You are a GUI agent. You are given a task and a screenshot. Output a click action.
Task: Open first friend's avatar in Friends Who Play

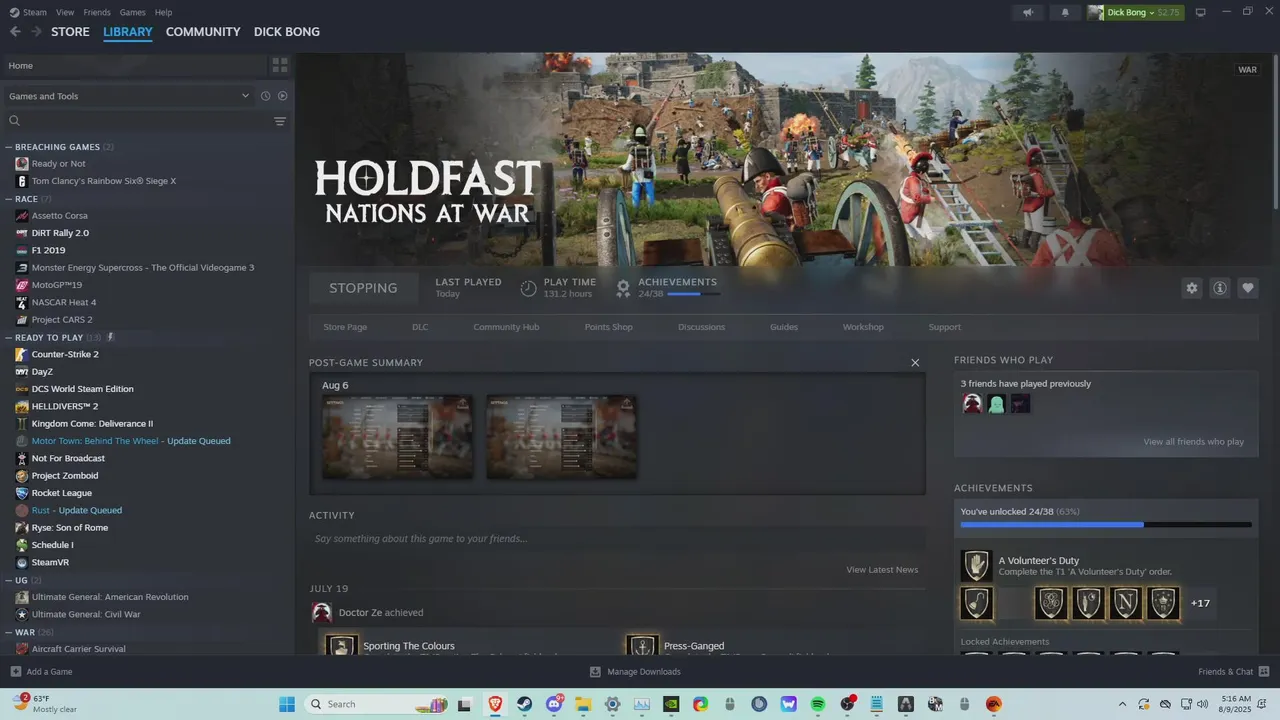click(x=972, y=404)
